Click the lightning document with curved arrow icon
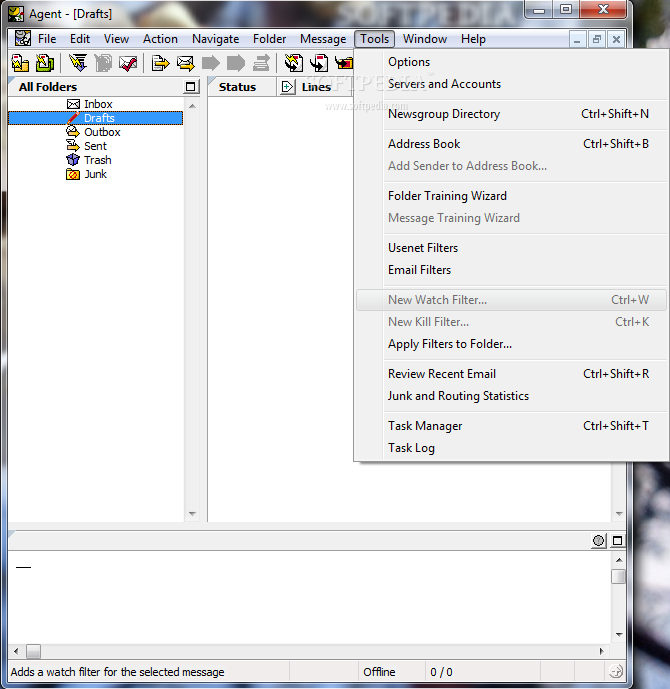The image size is (670, 689). (x=293, y=63)
